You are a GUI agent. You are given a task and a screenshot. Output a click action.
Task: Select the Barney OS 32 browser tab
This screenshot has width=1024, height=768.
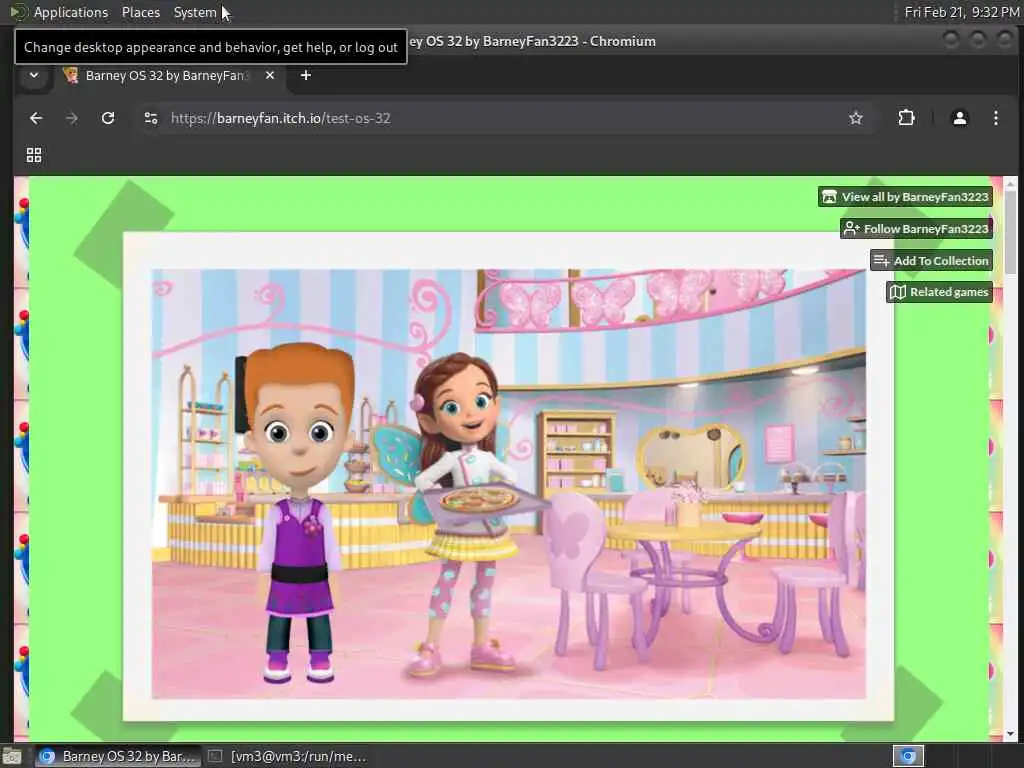168,76
